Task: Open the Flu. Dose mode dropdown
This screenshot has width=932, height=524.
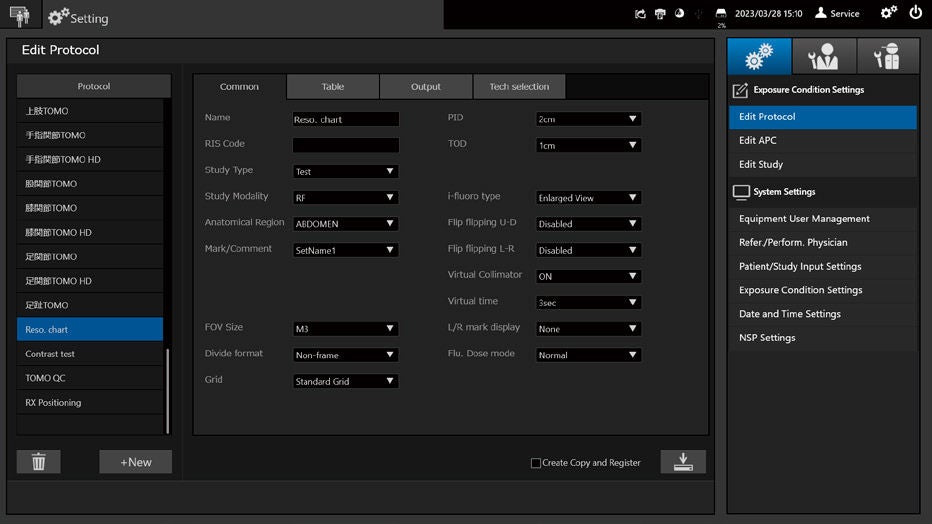Action: 588,355
